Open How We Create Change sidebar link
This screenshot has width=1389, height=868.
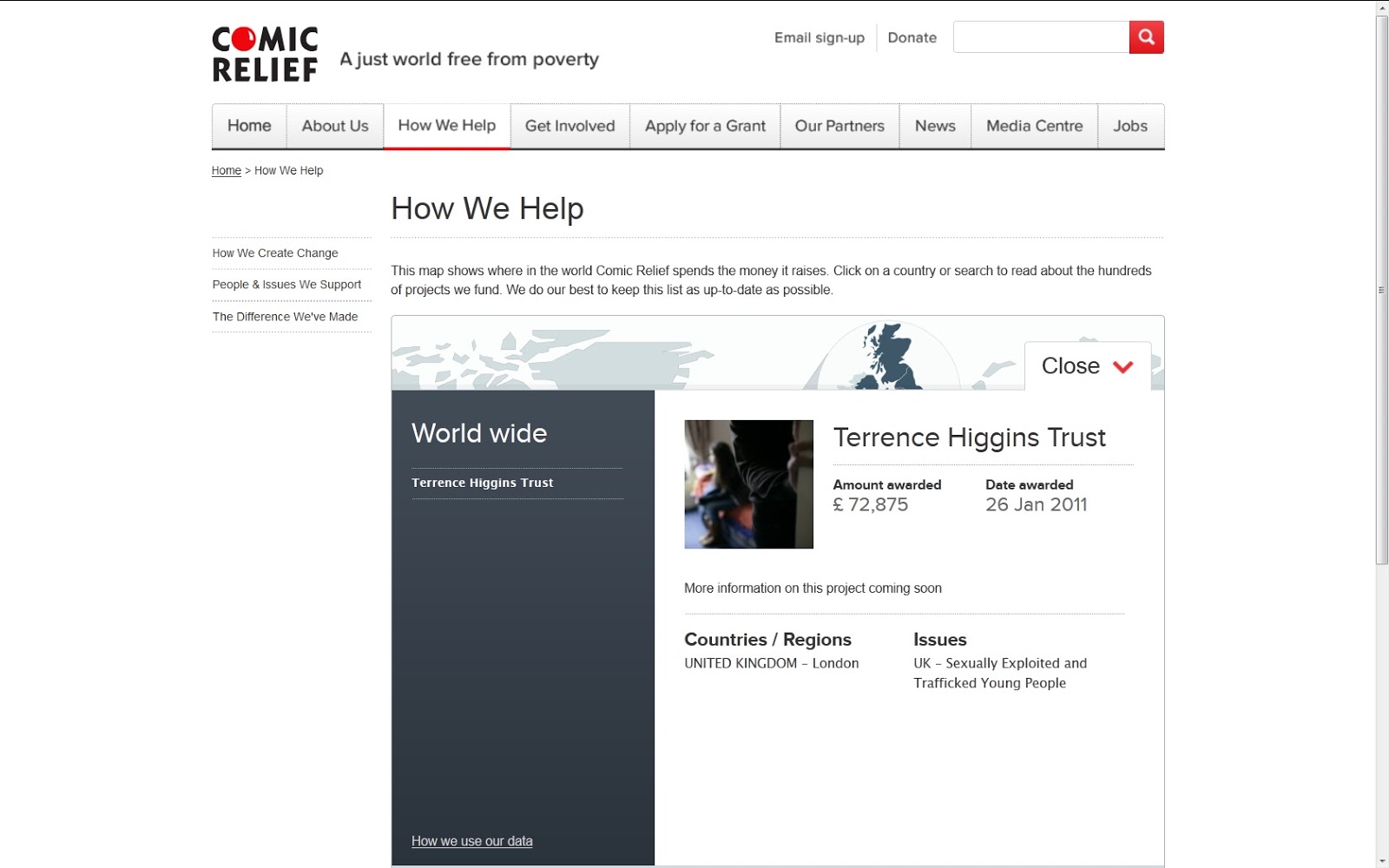pyautogui.click(x=275, y=253)
